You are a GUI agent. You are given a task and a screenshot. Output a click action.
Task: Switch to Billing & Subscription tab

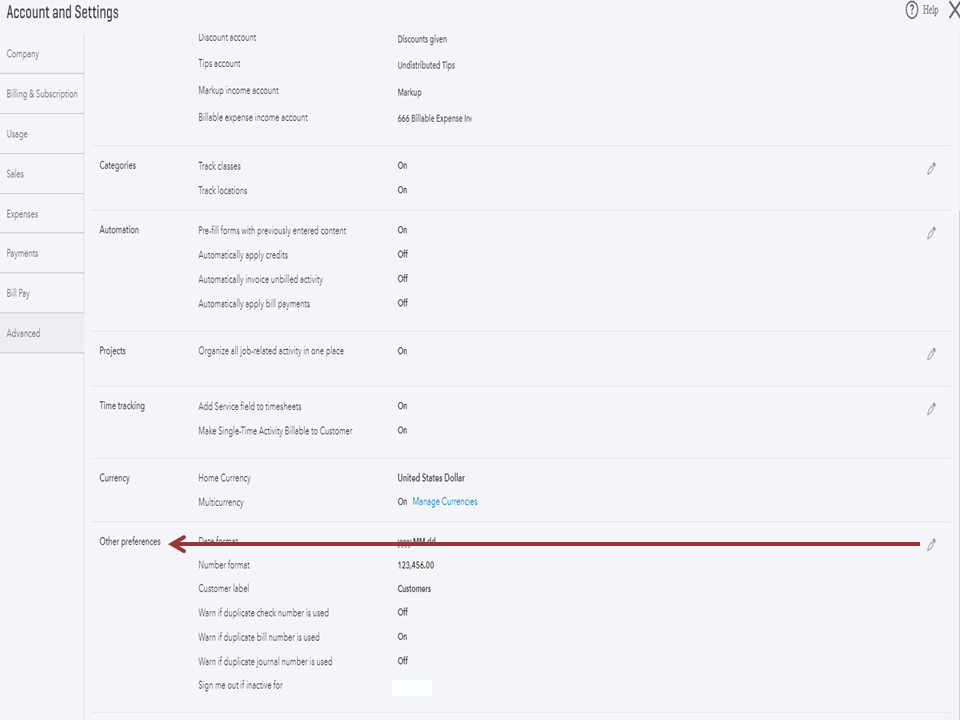coord(41,94)
